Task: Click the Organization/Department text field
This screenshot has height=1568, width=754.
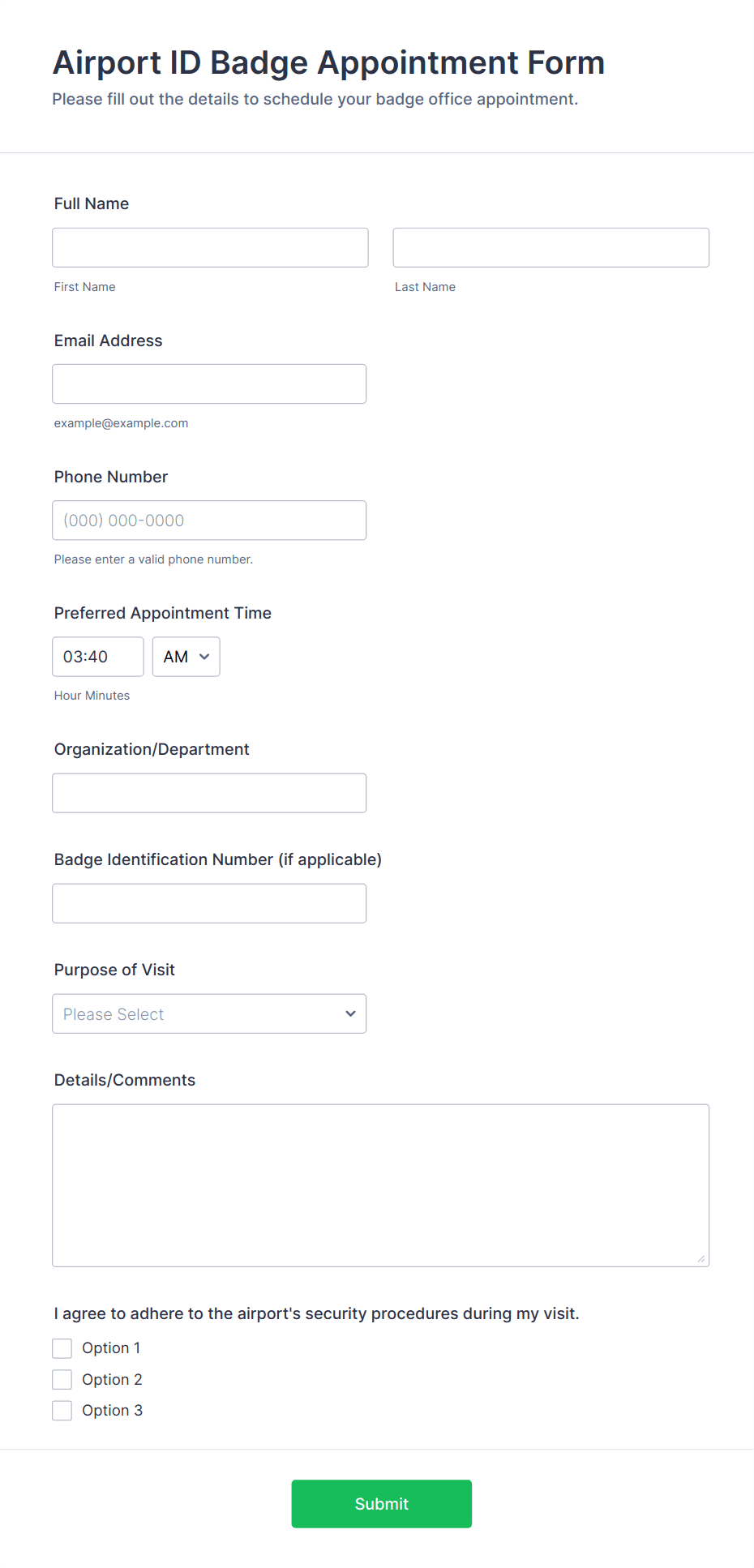Action: 209,793
